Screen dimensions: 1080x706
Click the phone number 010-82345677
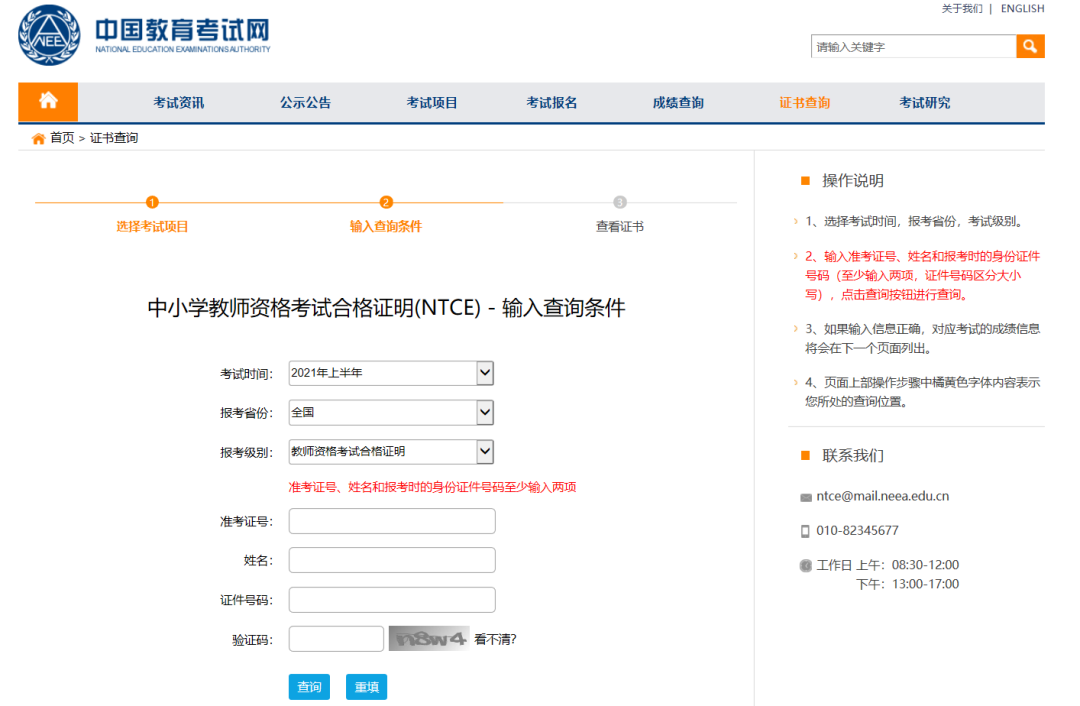858,530
